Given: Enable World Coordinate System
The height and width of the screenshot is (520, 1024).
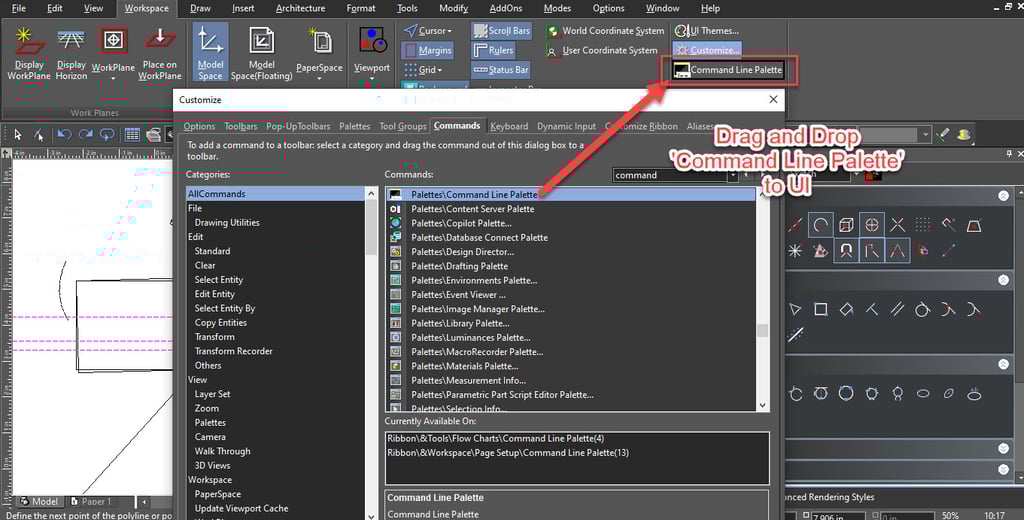Looking at the screenshot, I should pos(605,31).
